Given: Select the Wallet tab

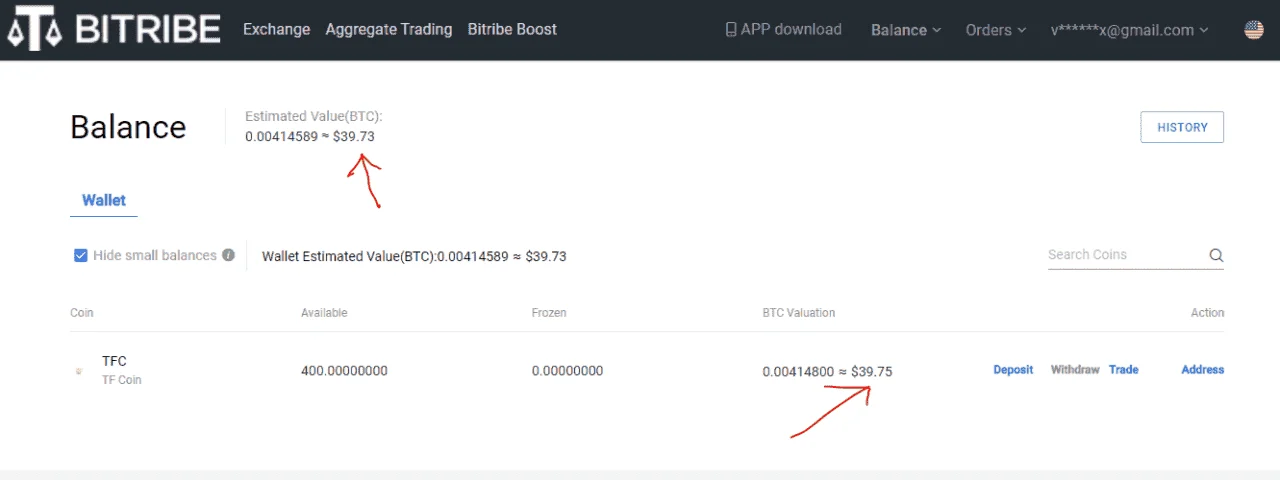Looking at the screenshot, I should (104, 200).
